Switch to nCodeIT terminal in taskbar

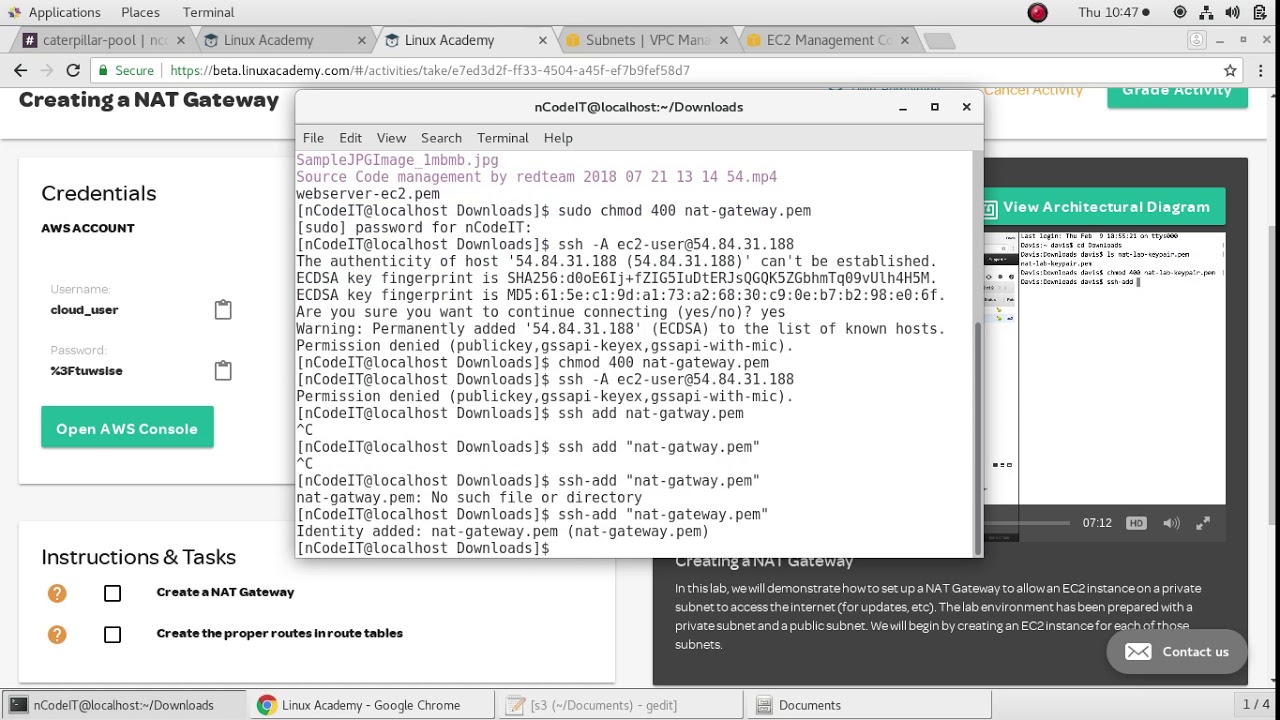click(122, 705)
